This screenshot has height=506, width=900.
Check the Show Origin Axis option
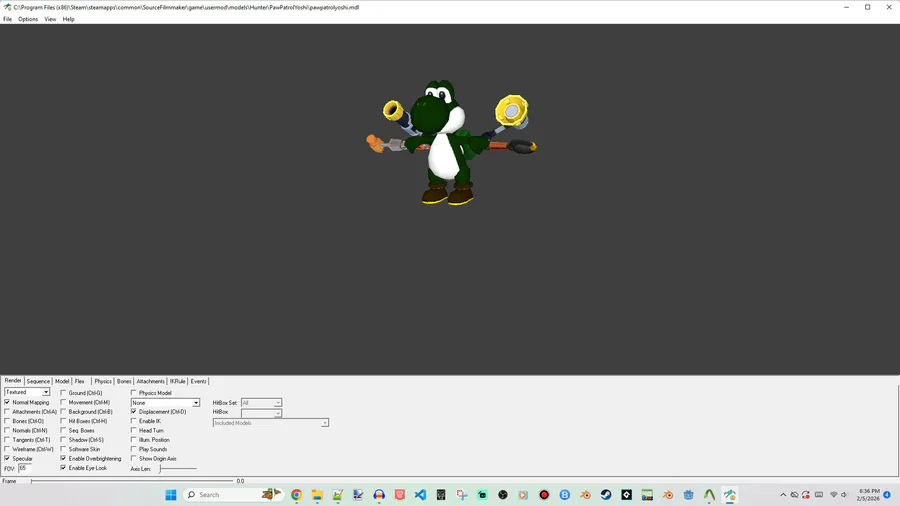[134, 459]
